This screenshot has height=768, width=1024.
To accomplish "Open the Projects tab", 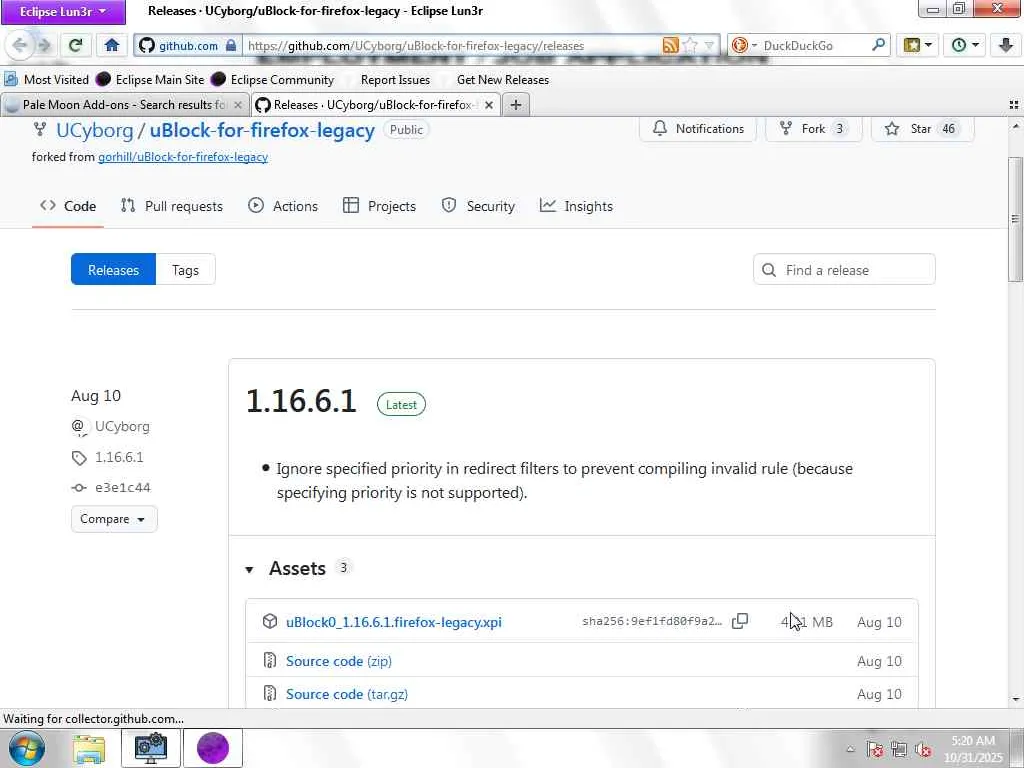I will pos(379,206).
